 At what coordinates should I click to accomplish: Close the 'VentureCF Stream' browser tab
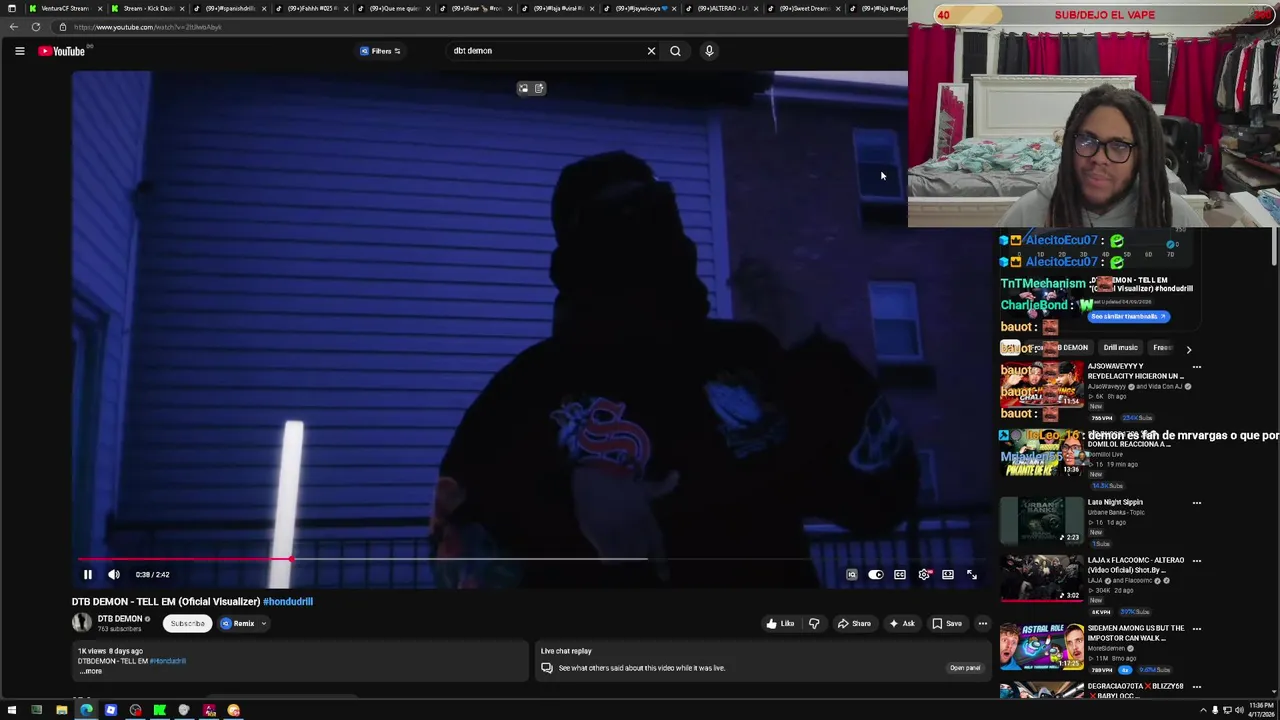click(x=101, y=8)
